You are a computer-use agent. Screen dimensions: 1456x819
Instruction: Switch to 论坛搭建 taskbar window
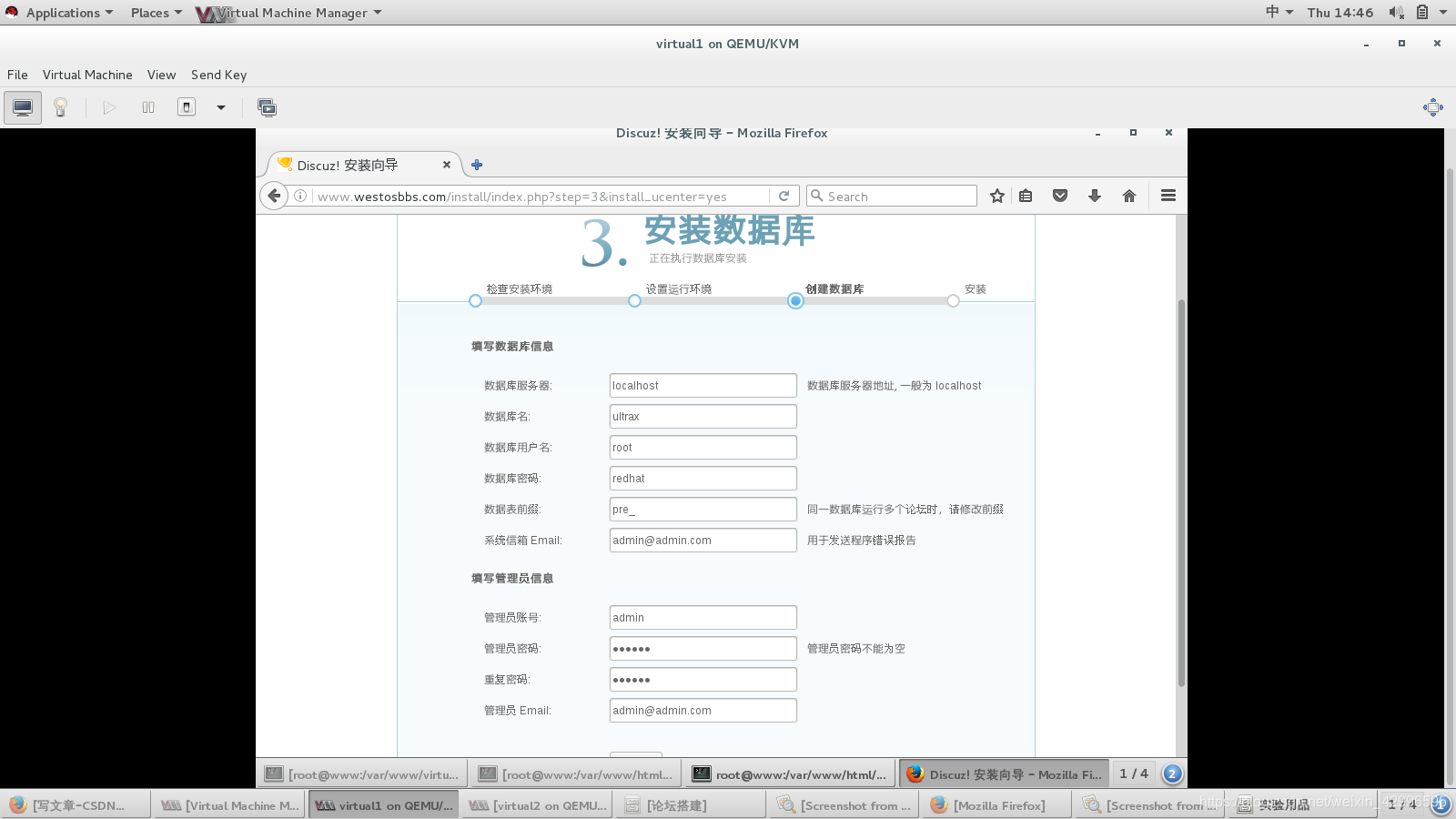(x=689, y=805)
